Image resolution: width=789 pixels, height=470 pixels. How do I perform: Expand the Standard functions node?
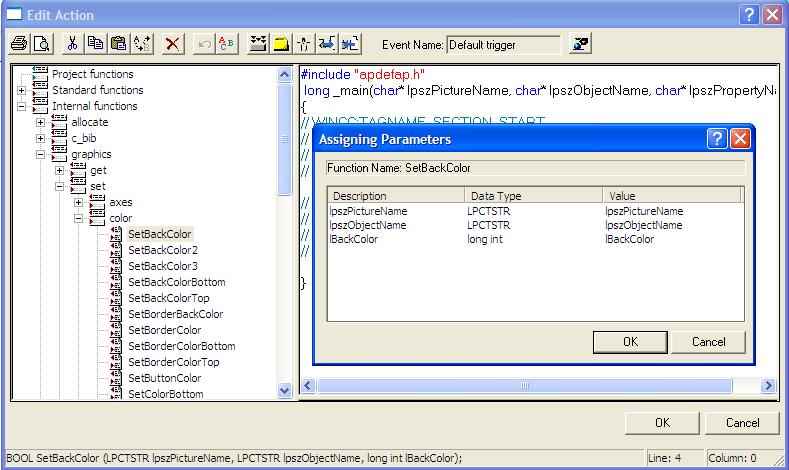22,91
